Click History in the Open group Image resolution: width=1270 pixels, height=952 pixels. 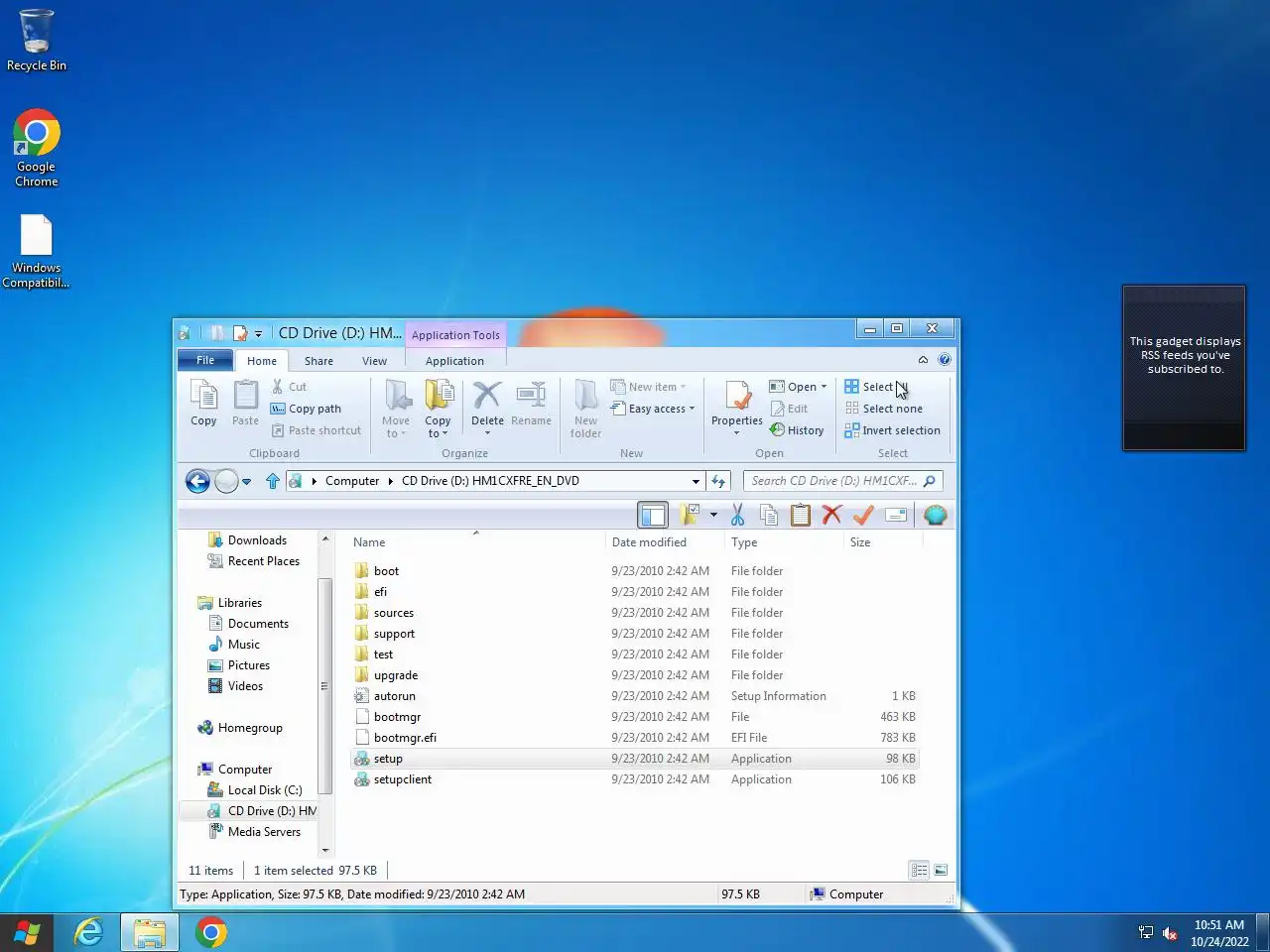tap(797, 430)
